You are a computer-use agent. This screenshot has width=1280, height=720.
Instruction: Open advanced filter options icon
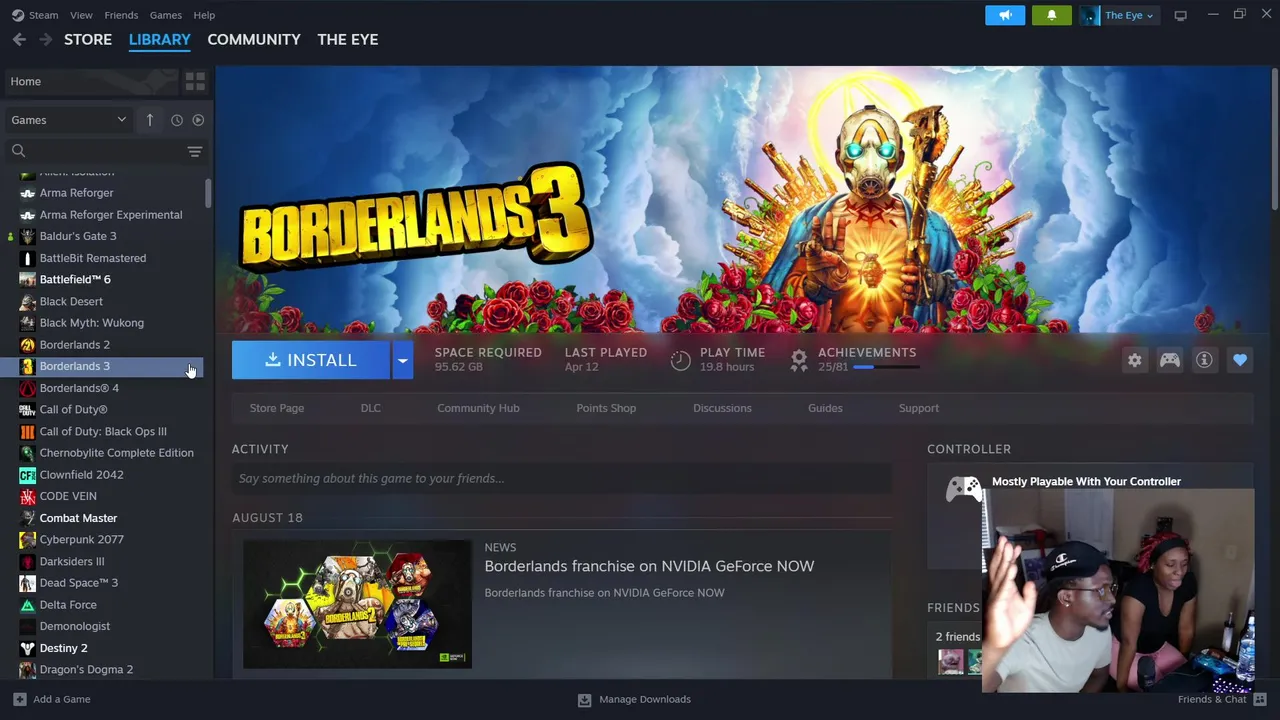coord(195,151)
